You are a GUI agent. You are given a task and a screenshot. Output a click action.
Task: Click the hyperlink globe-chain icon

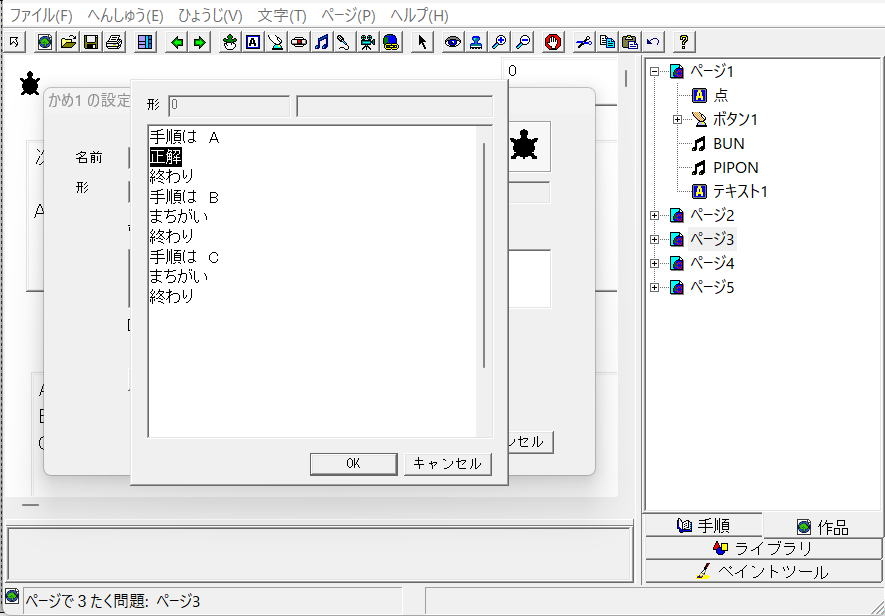[x=391, y=42]
